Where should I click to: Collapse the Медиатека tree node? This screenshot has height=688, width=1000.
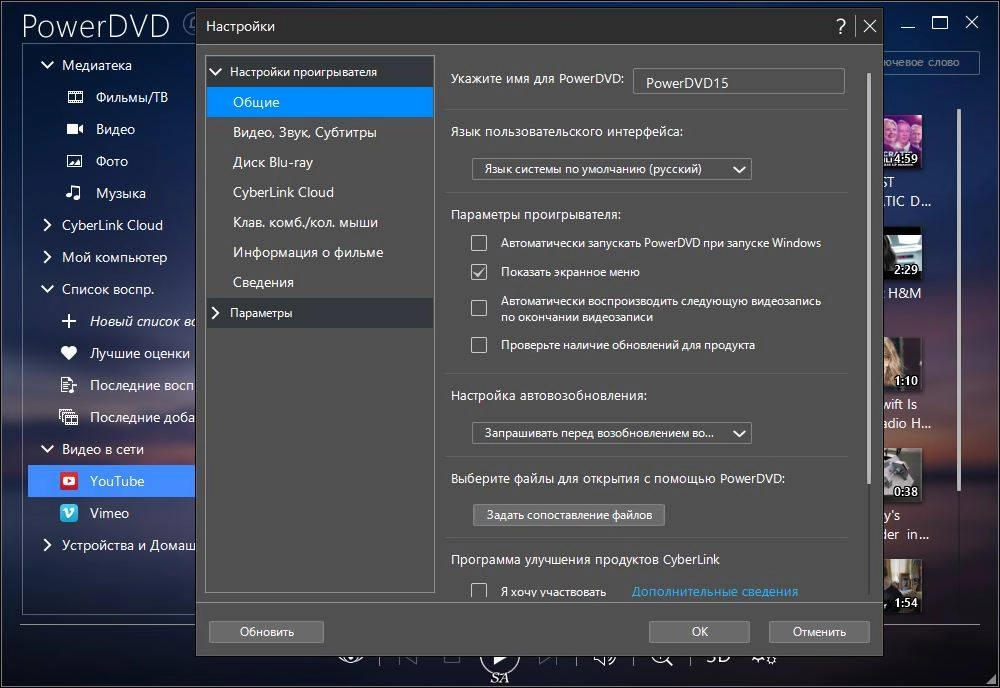coord(47,65)
